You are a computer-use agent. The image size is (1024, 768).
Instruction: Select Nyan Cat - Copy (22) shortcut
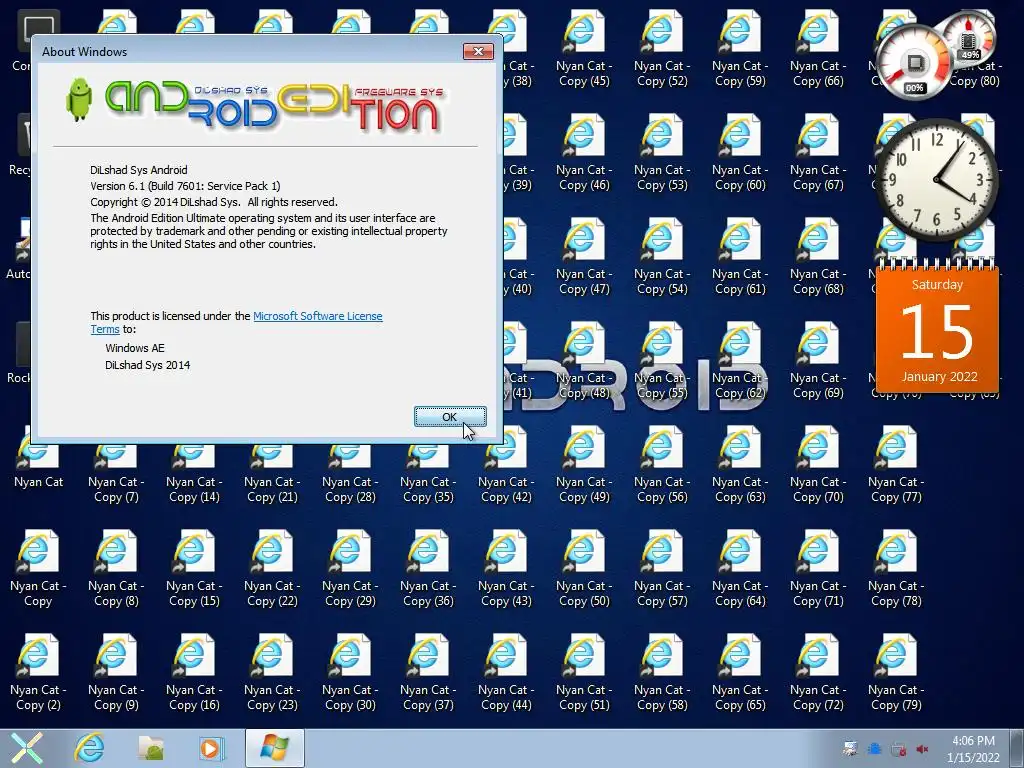click(x=272, y=569)
